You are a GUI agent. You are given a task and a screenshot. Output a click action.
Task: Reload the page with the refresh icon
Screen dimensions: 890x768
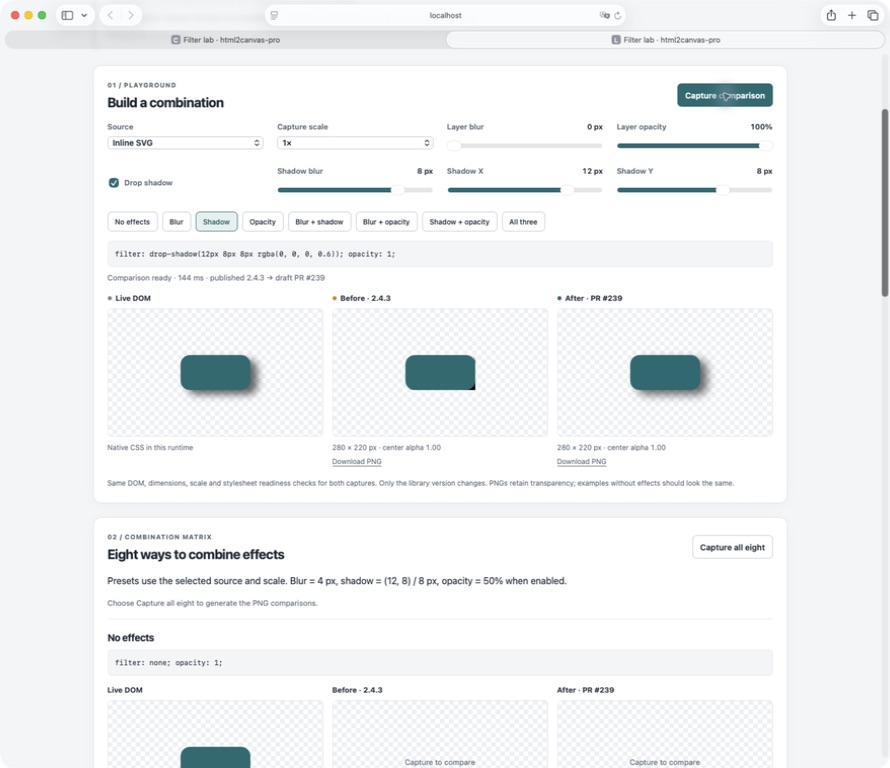[x=618, y=15]
